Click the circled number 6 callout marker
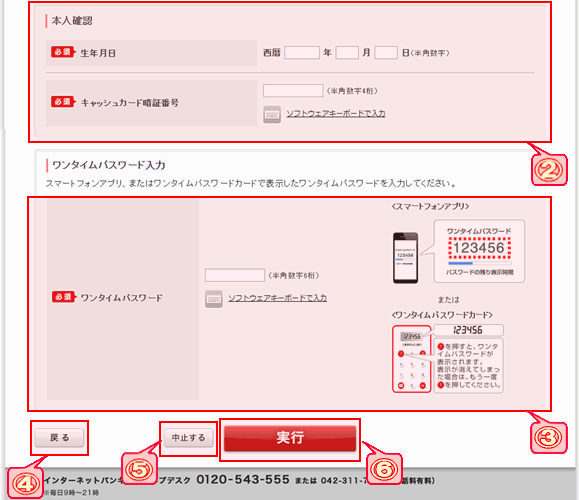 point(384,469)
